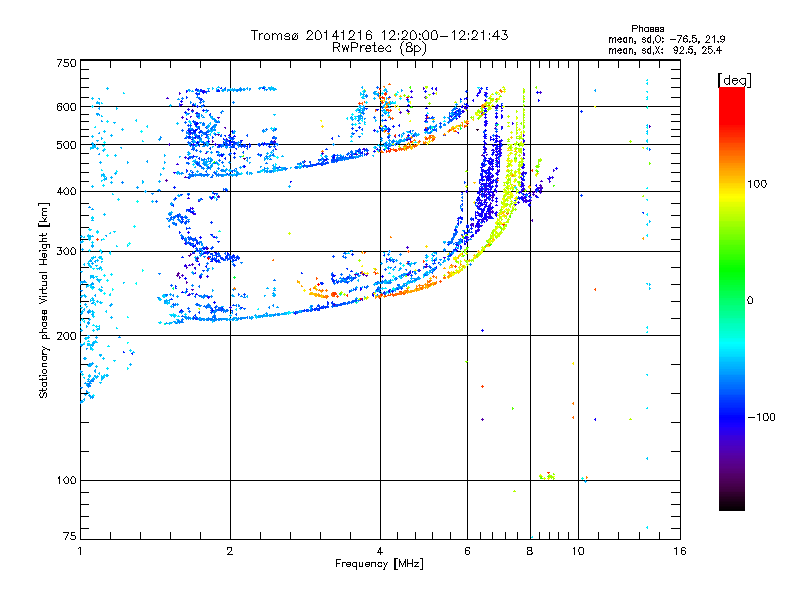The width and height of the screenshot is (800, 600).
Task: Click the y-axis tick label "600"
Action: (x=66, y=107)
